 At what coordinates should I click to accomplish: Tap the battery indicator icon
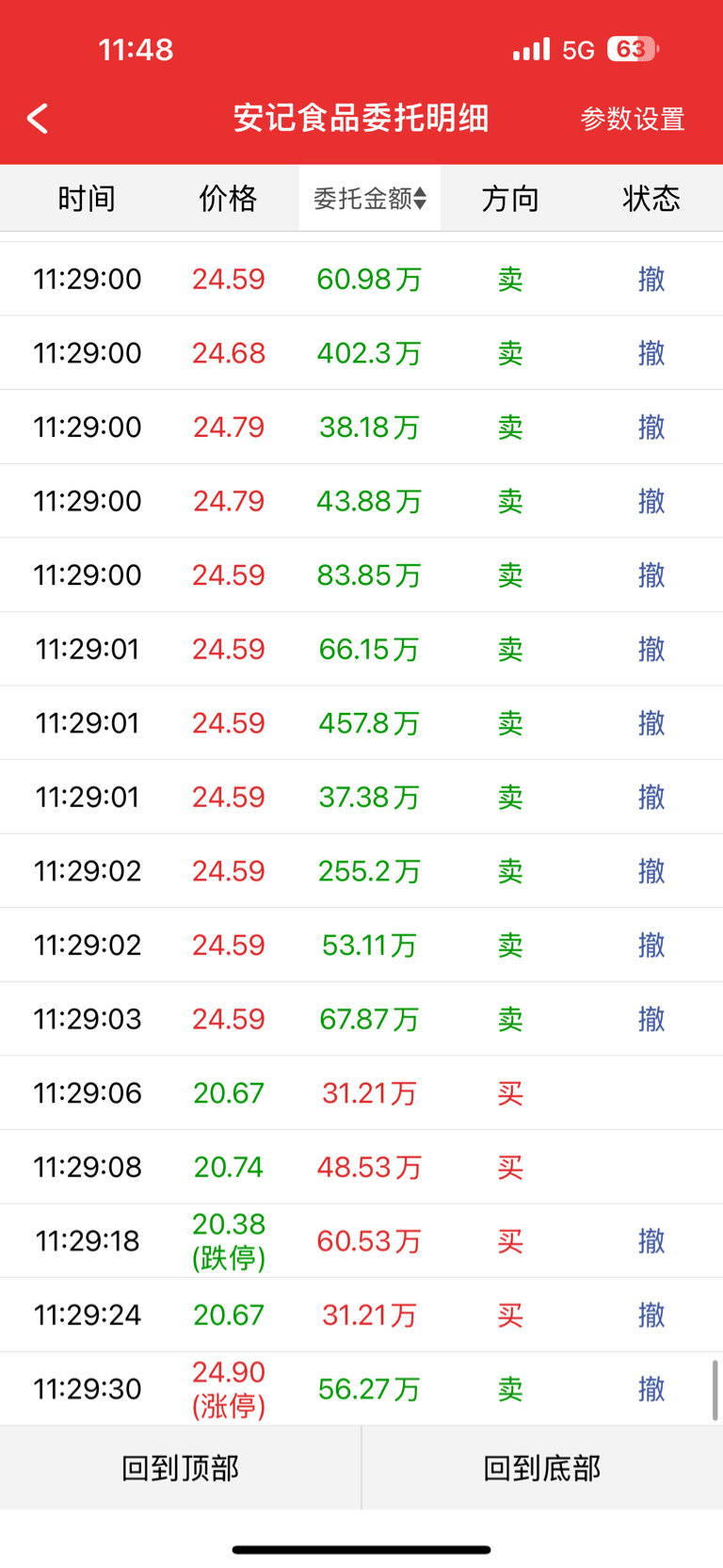click(632, 49)
